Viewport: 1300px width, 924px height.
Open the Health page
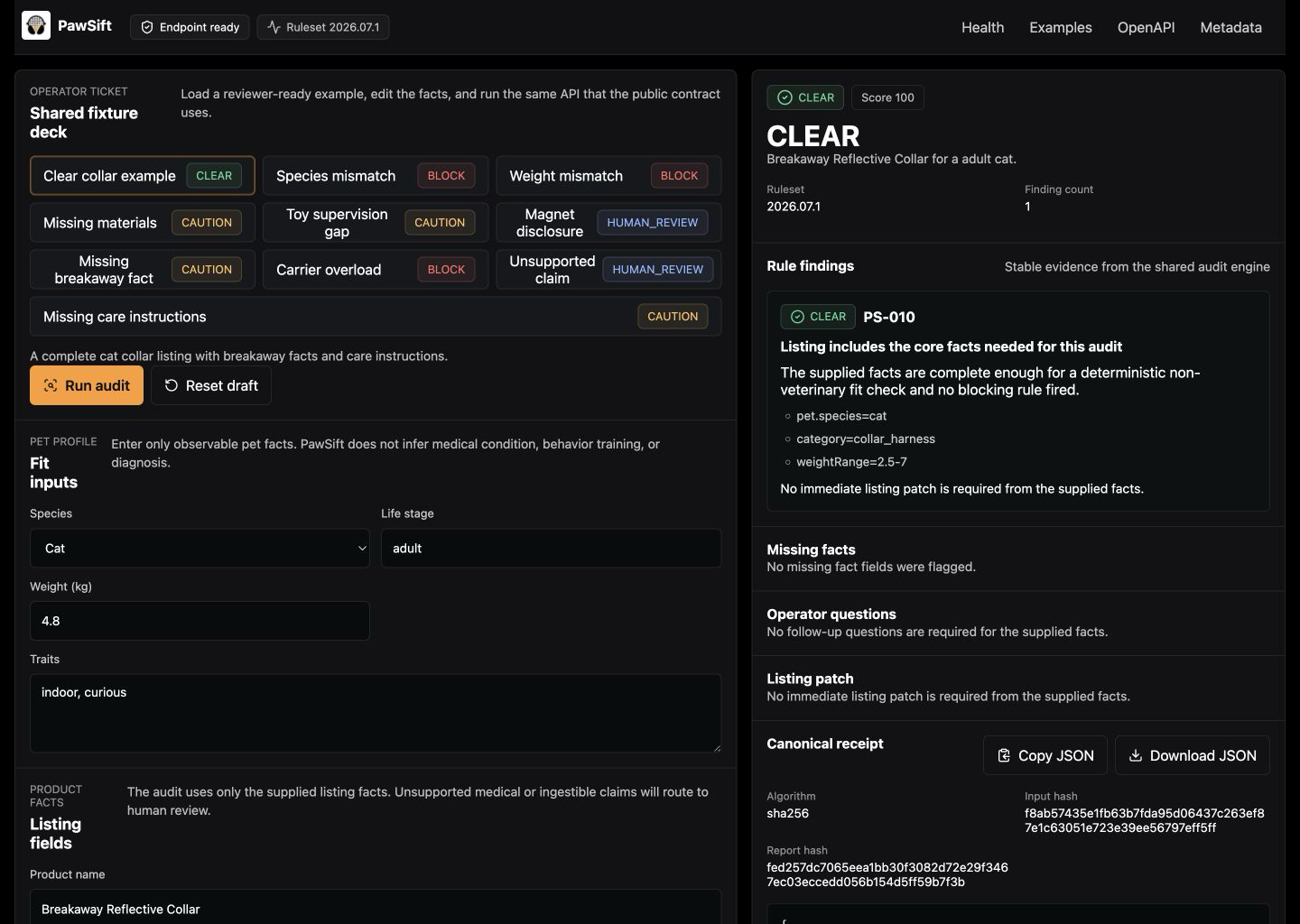coord(982,27)
